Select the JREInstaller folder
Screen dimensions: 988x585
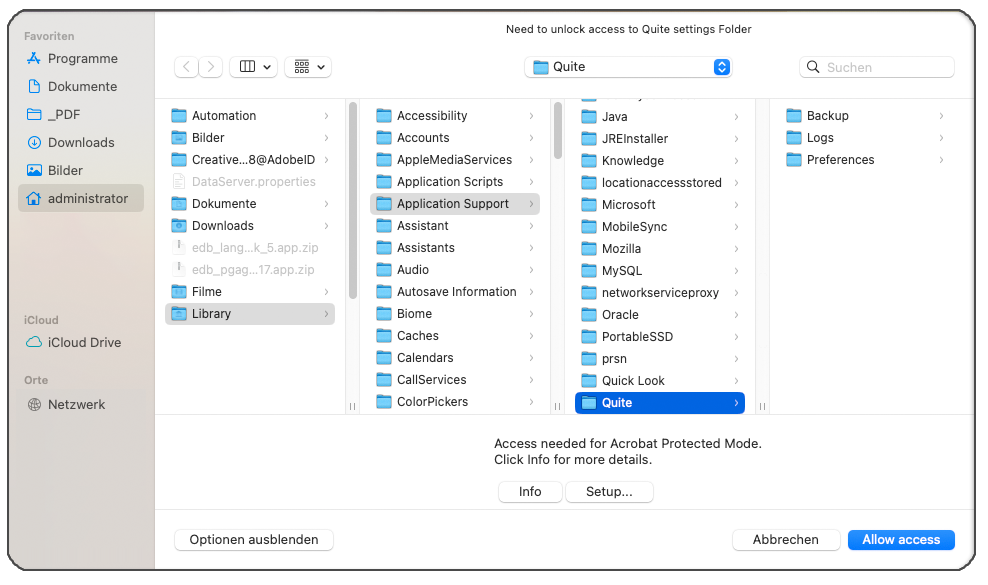pos(660,139)
